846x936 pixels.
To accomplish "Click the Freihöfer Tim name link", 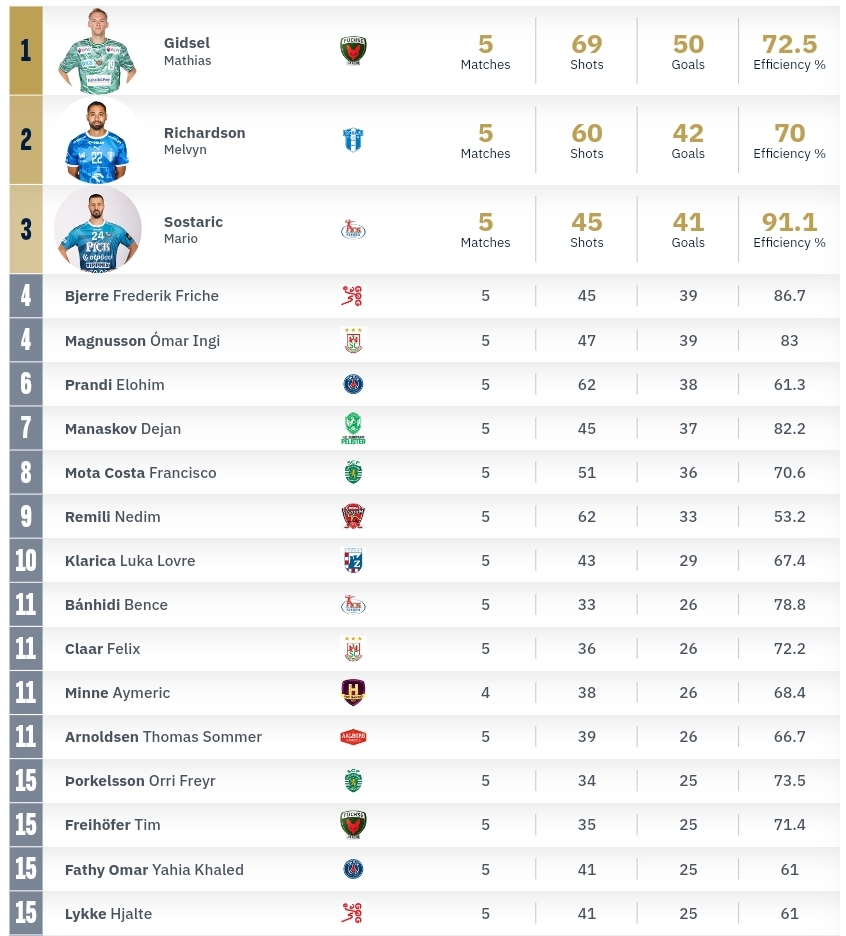I will coord(112,825).
